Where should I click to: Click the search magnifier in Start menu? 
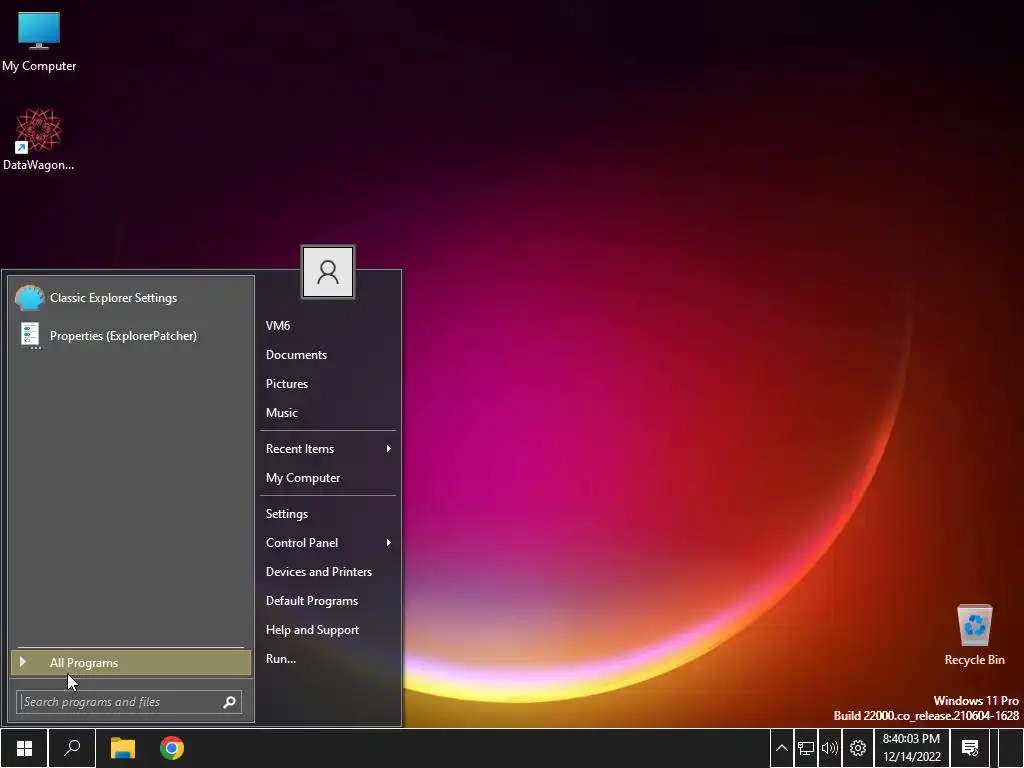pyautogui.click(x=229, y=702)
